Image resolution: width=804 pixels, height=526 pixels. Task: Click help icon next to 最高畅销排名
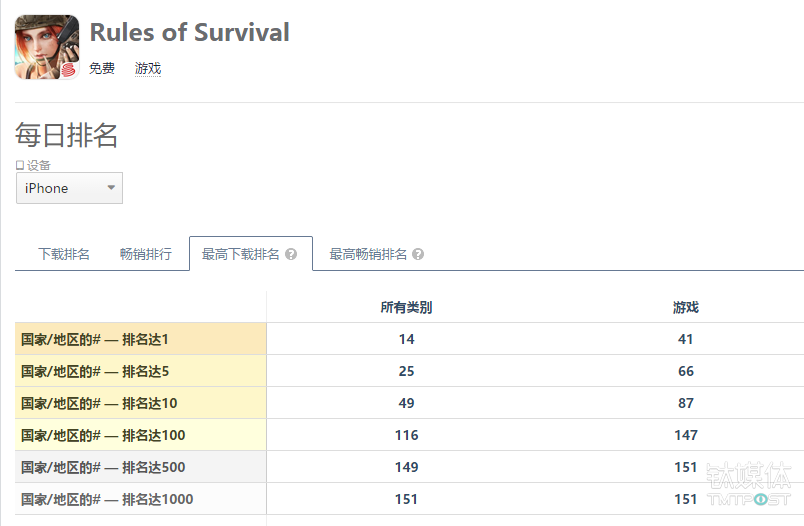(418, 254)
